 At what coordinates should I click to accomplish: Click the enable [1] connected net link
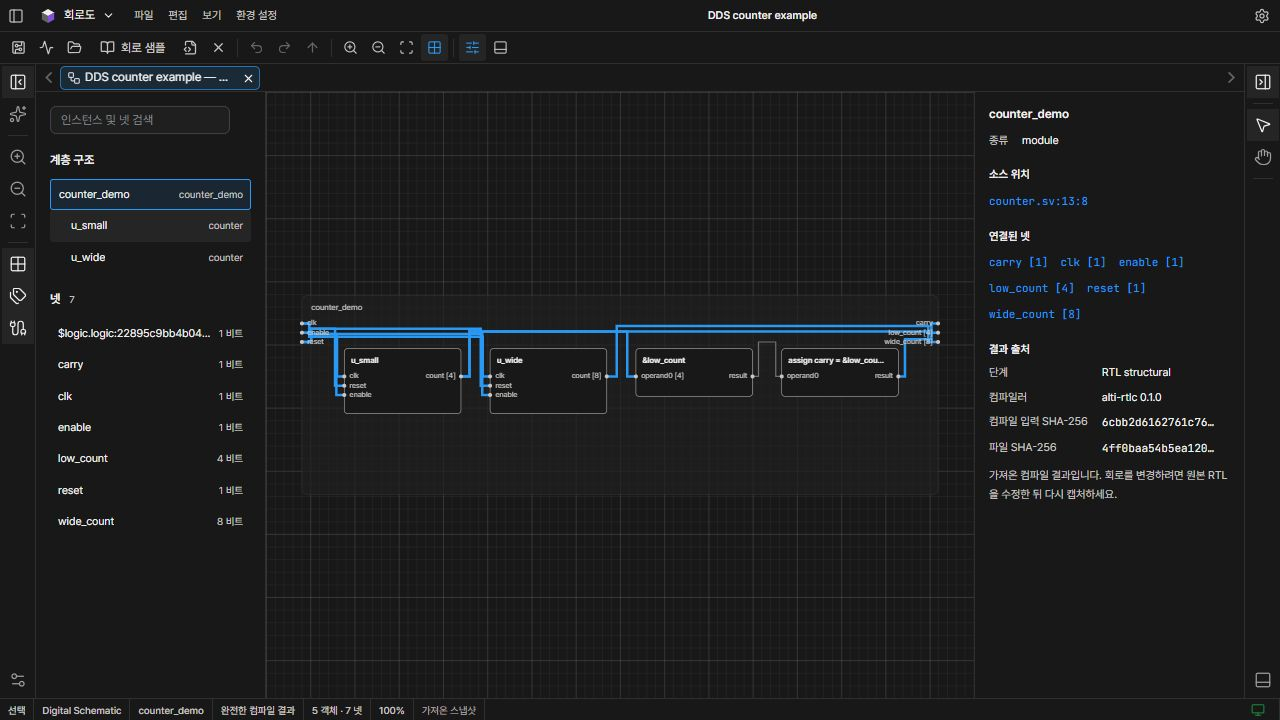(1151, 262)
